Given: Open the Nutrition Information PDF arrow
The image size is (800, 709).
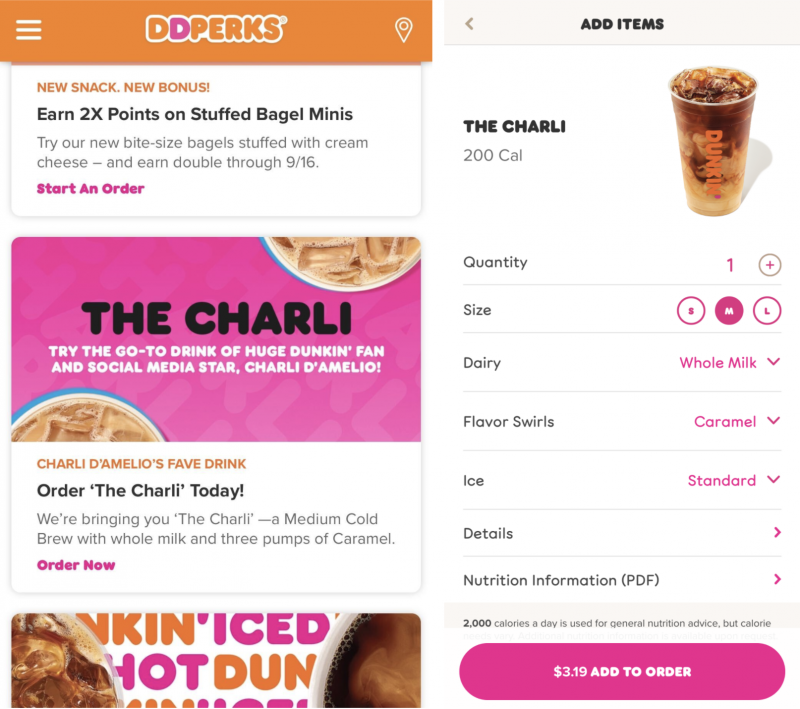Looking at the screenshot, I should coord(777,579).
